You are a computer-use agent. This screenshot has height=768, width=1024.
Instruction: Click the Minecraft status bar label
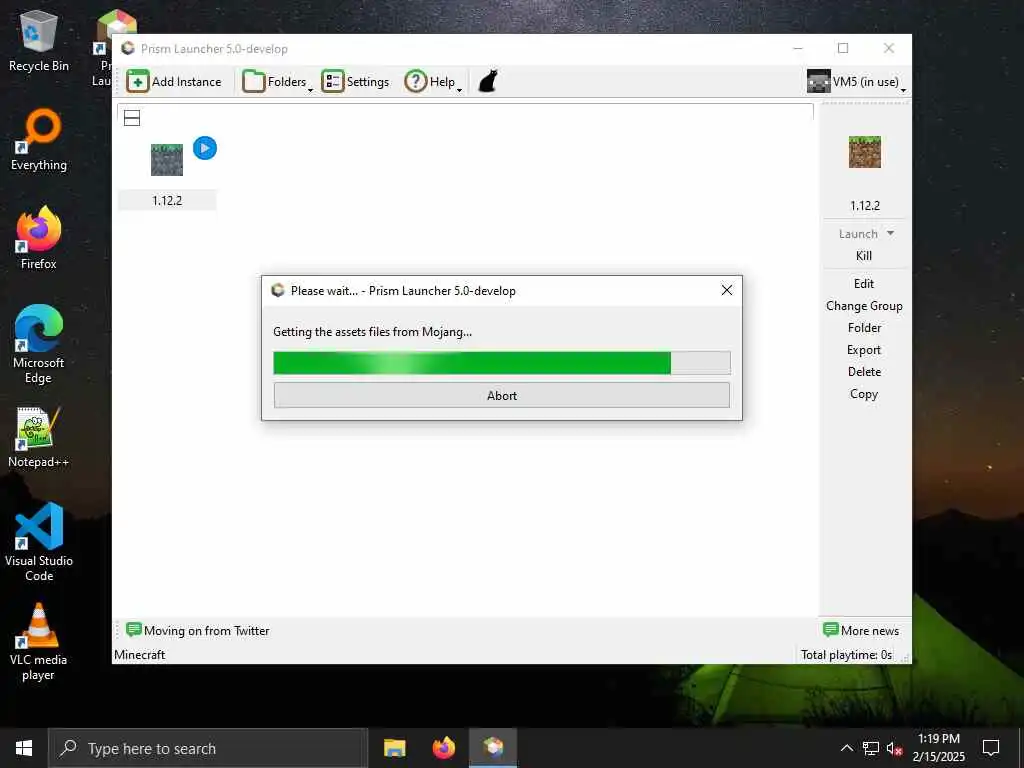tap(140, 655)
